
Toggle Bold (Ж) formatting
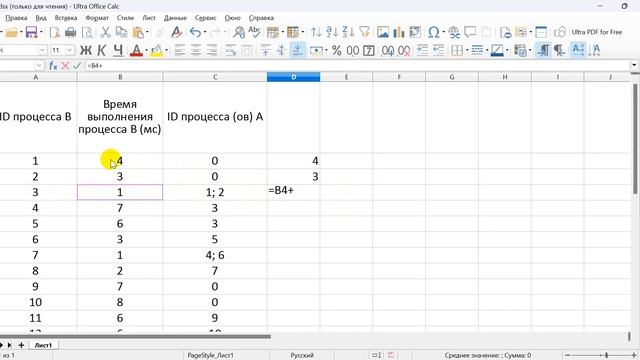[85, 50]
